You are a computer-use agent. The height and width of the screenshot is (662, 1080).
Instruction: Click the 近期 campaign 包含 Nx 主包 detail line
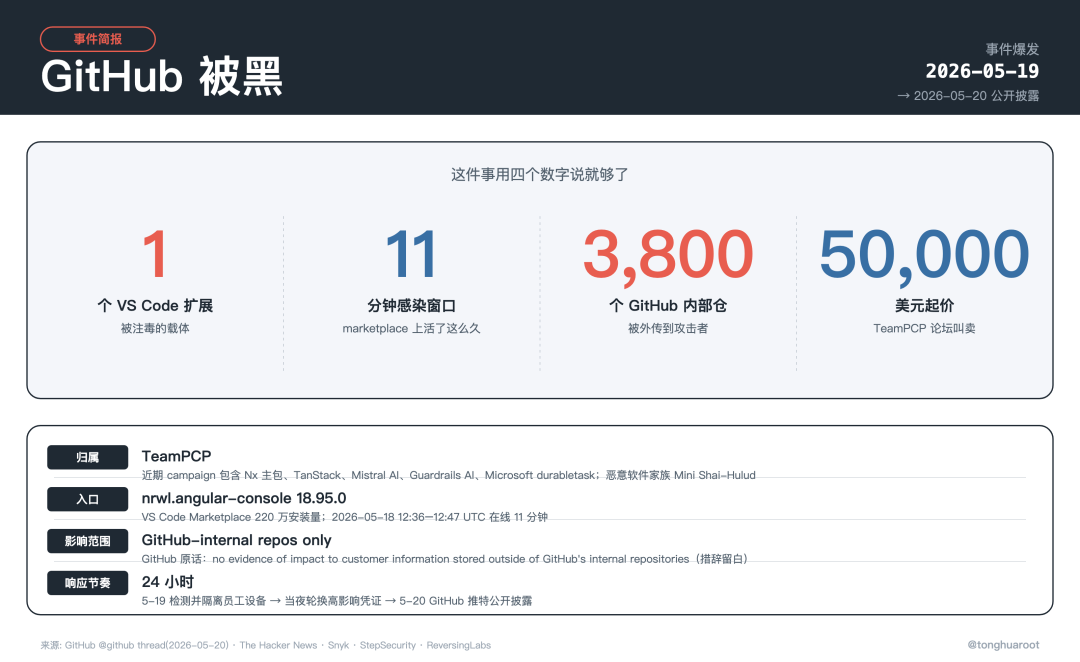(448, 475)
